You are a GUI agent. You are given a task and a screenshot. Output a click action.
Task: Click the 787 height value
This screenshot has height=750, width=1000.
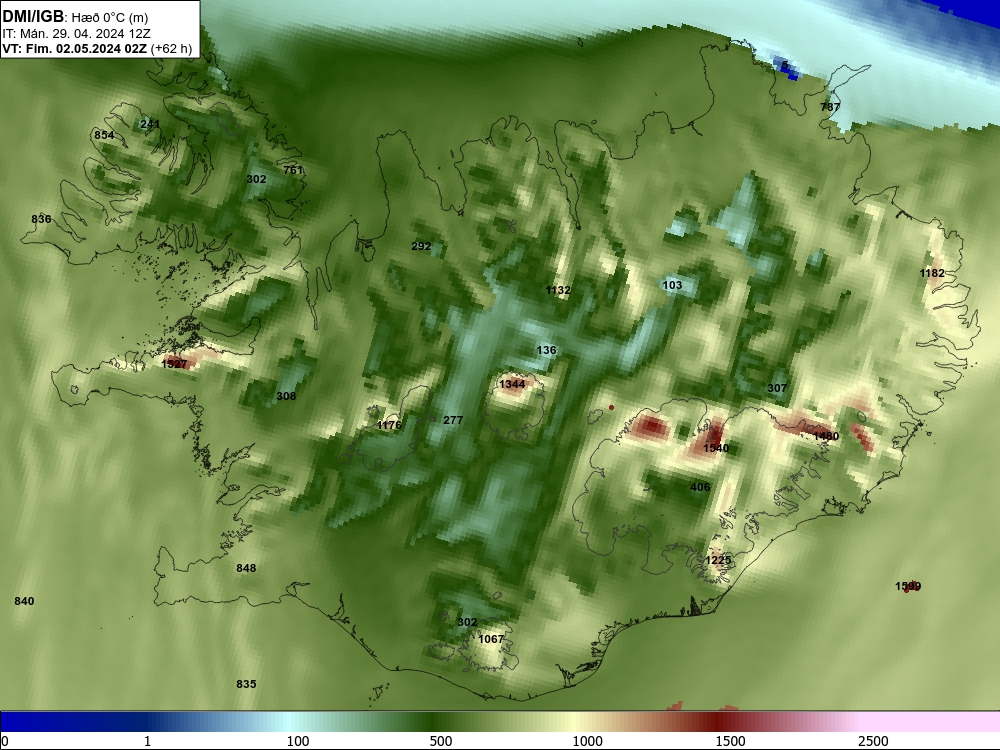pyautogui.click(x=830, y=107)
